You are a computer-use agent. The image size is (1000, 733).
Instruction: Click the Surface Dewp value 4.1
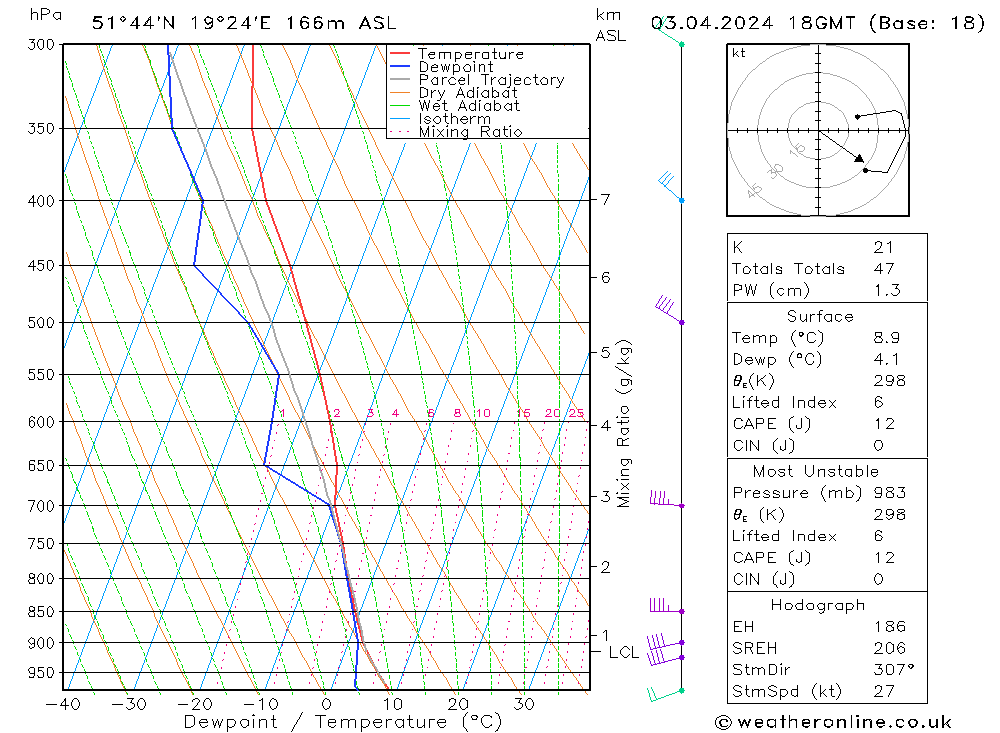886,360
